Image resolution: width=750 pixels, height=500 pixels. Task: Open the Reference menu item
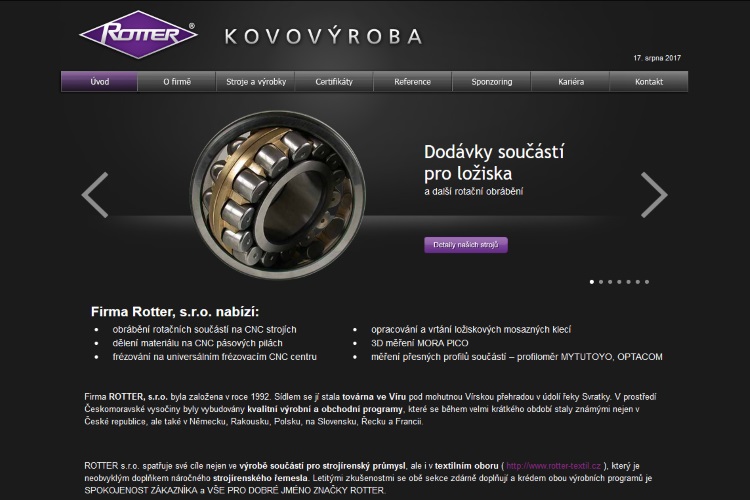pos(412,81)
